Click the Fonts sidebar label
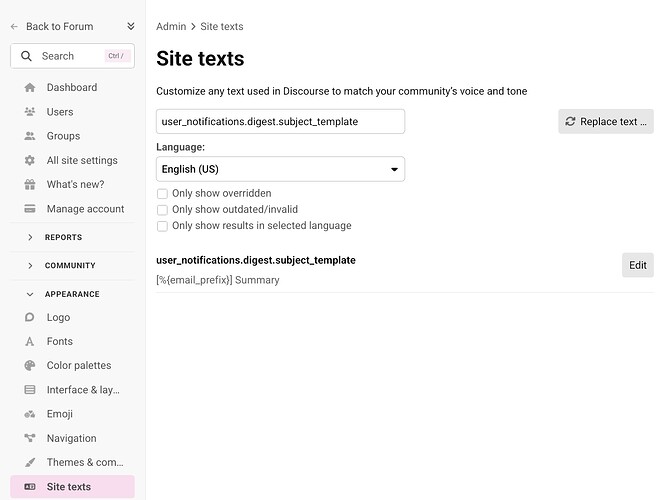 pos(60,341)
